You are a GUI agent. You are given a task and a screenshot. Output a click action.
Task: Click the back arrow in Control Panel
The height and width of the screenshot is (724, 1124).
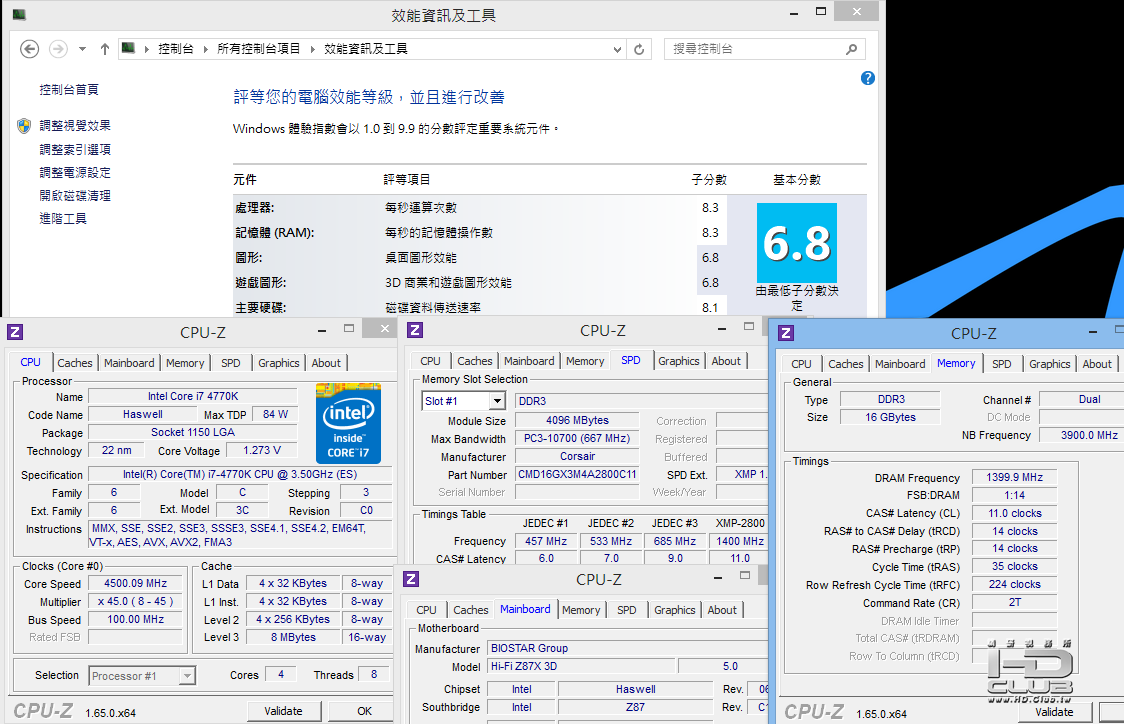pyautogui.click(x=29, y=49)
